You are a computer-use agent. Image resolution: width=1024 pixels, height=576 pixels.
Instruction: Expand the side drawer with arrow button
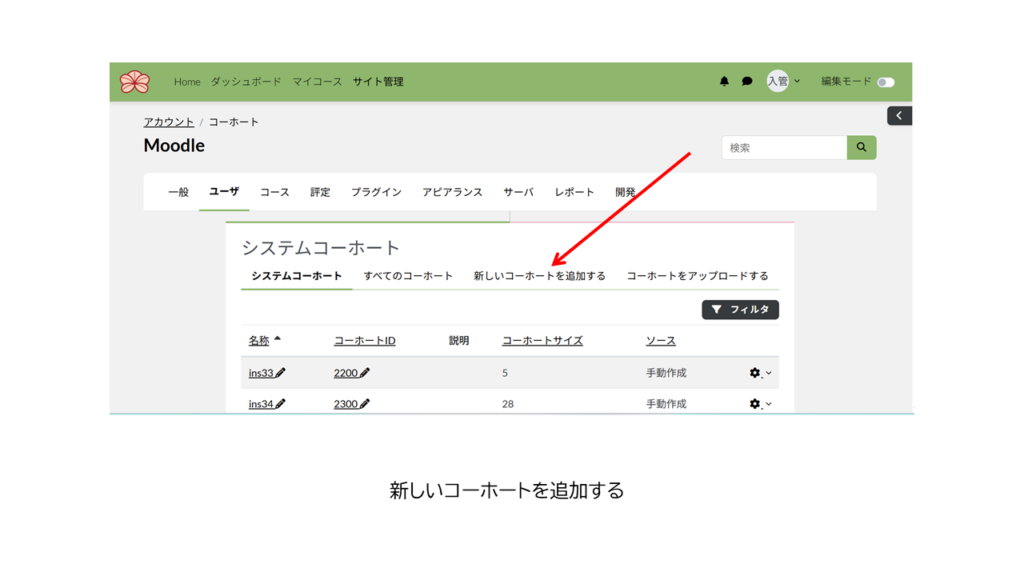click(x=899, y=116)
